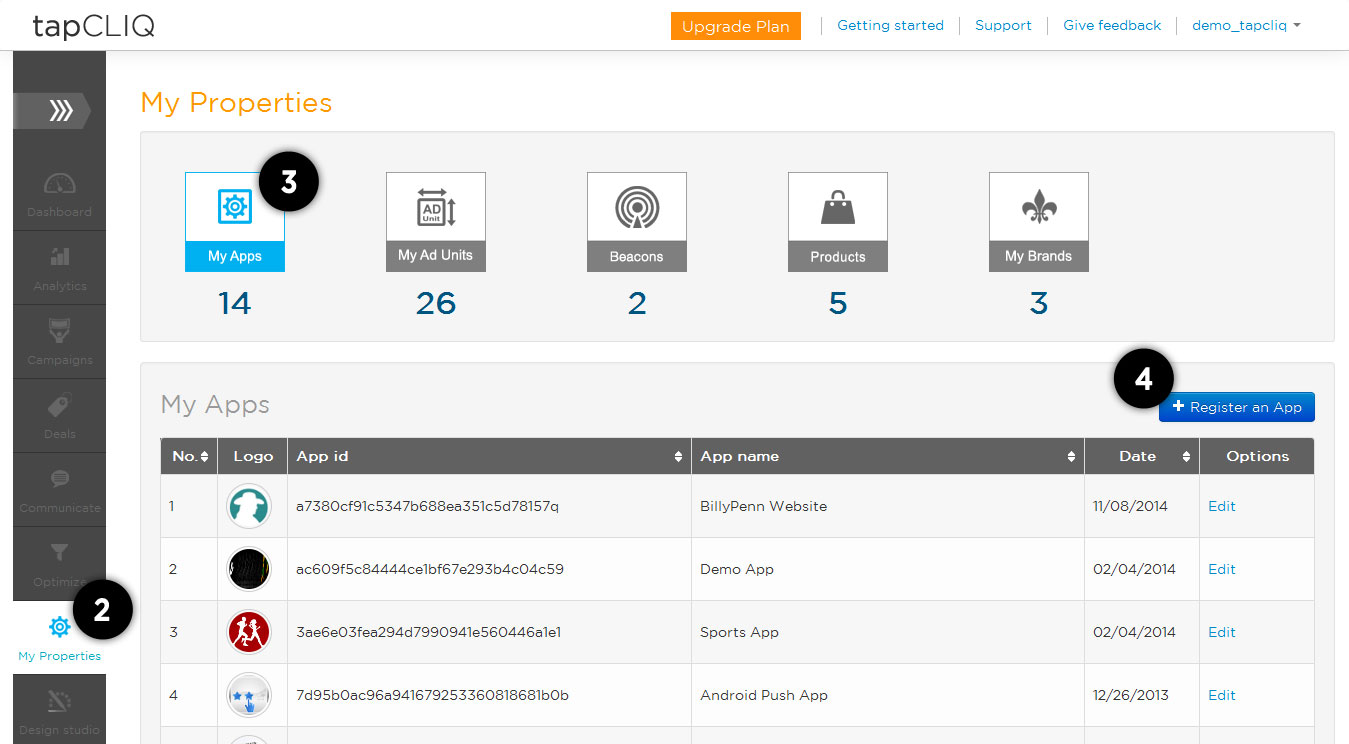Click the date 12/26/2013

(x=1131, y=695)
